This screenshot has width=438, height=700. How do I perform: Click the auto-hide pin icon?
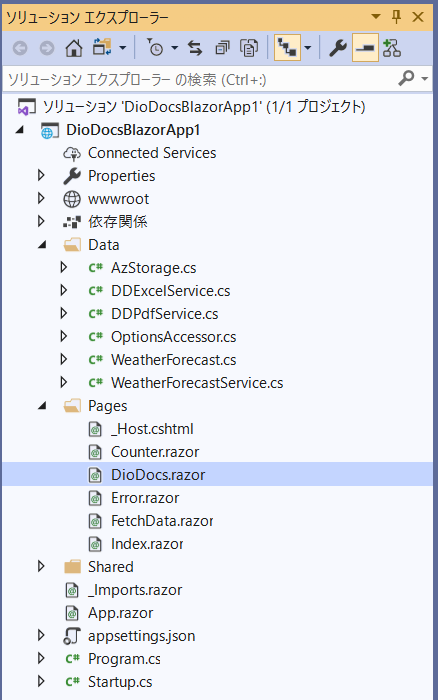pos(396,17)
